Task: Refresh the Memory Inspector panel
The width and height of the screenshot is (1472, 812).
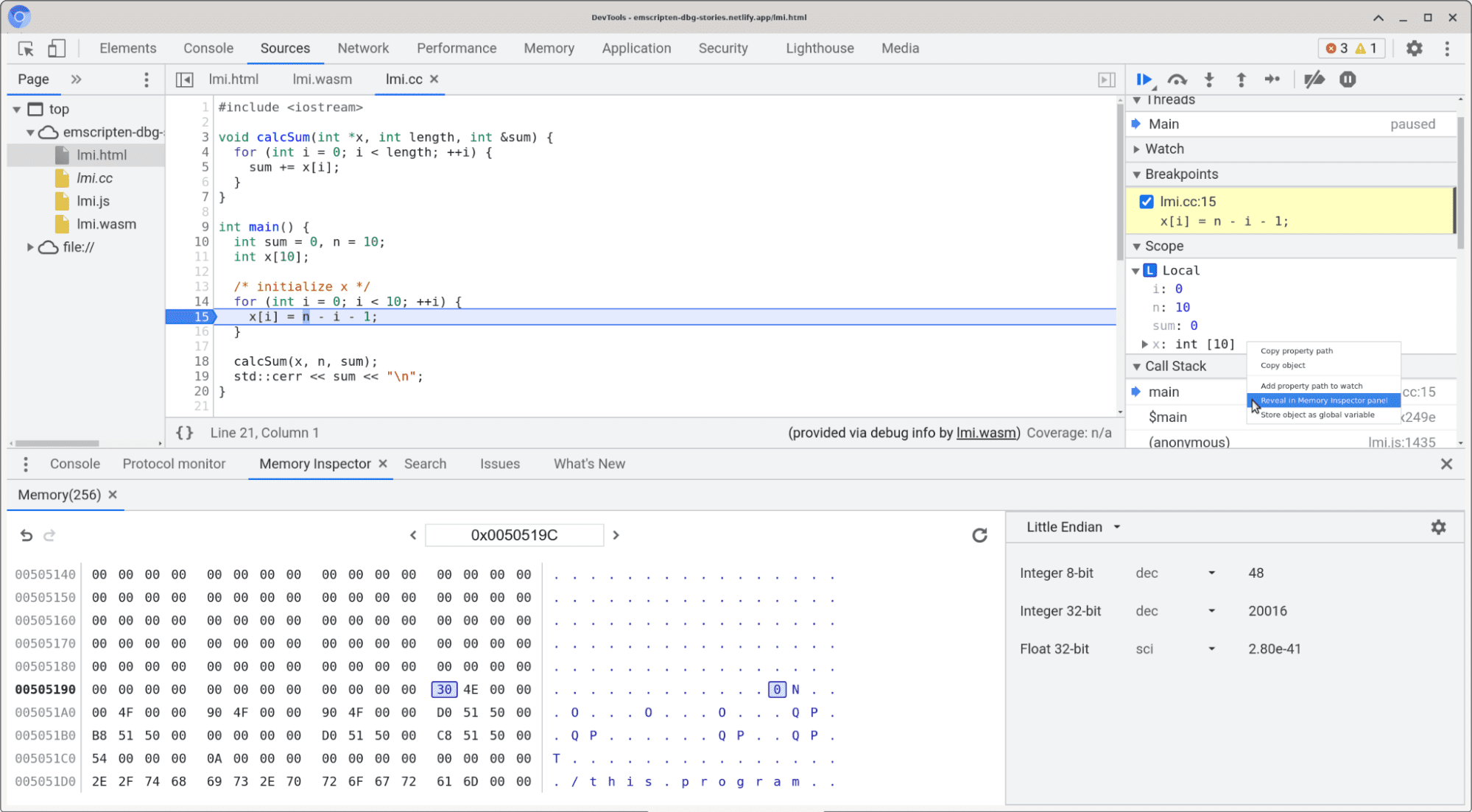Action: 979,535
